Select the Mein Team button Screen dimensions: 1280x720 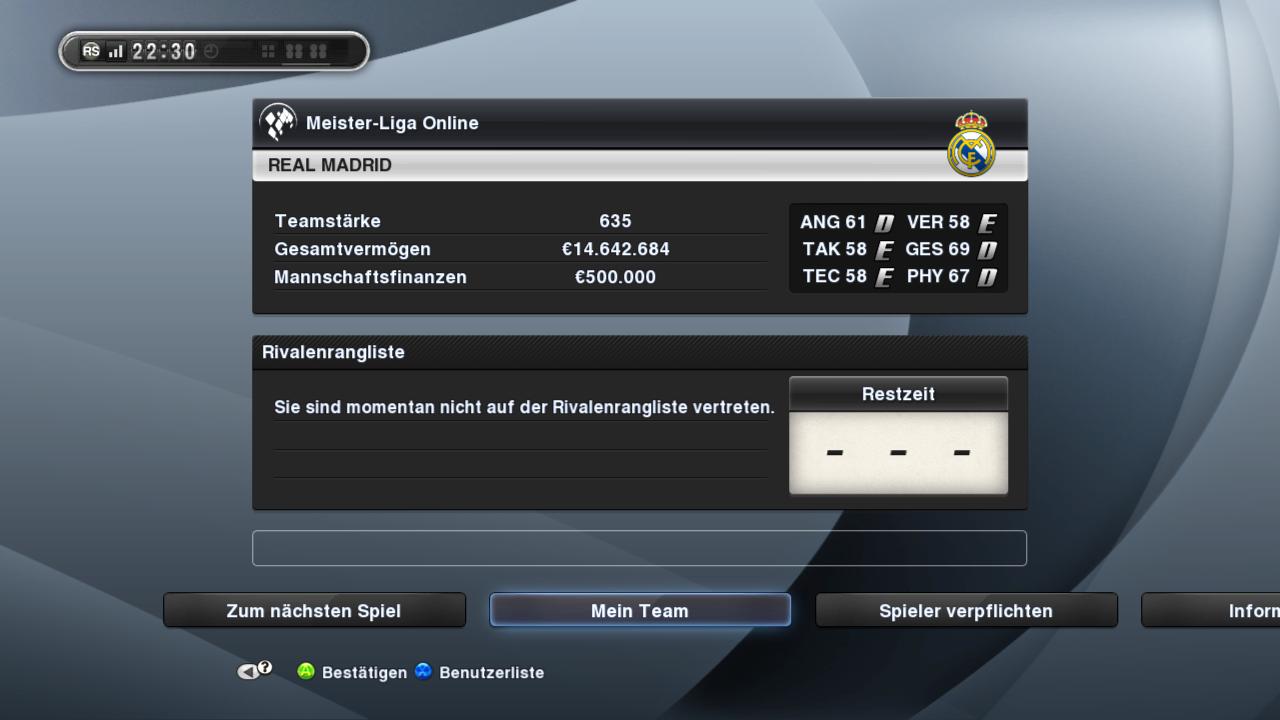[x=640, y=610]
